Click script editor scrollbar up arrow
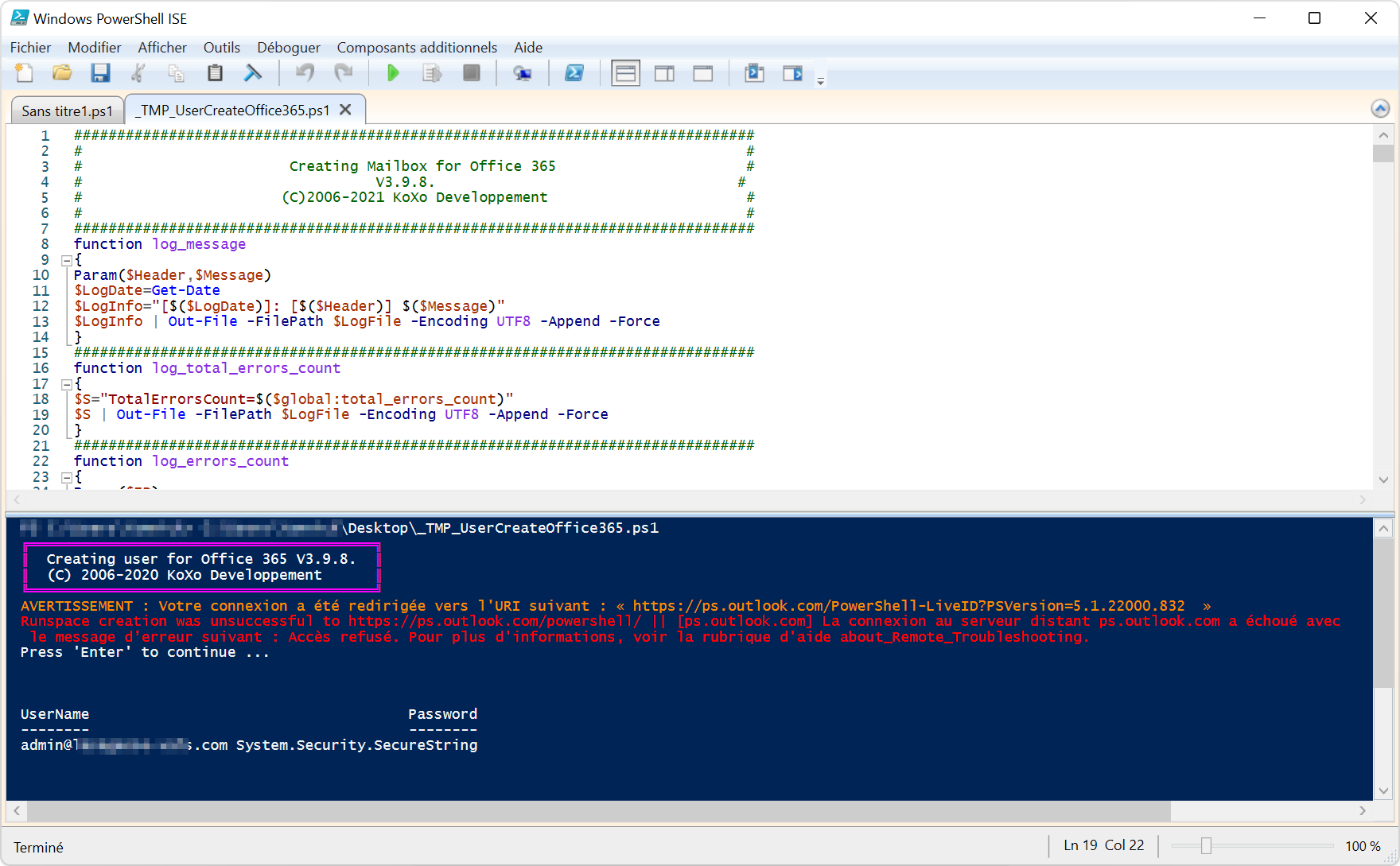The image size is (1400, 866). [x=1383, y=135]
